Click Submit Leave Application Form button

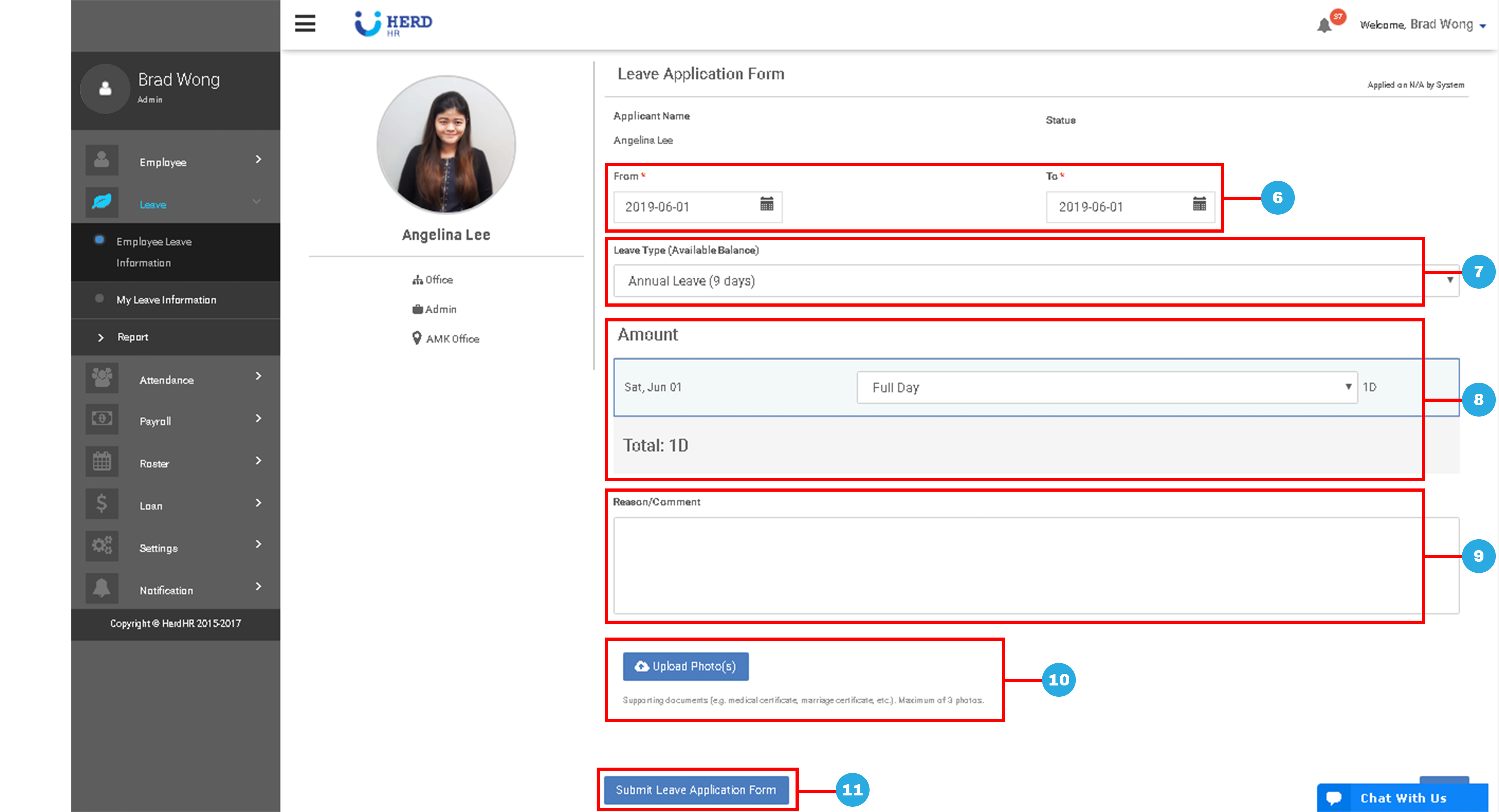pos(696,790)
